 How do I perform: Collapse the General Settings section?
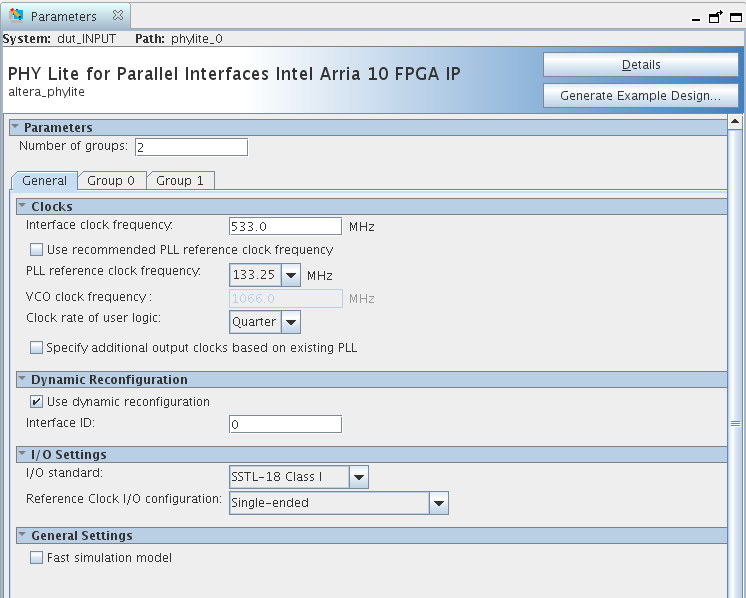coord(22,535)
